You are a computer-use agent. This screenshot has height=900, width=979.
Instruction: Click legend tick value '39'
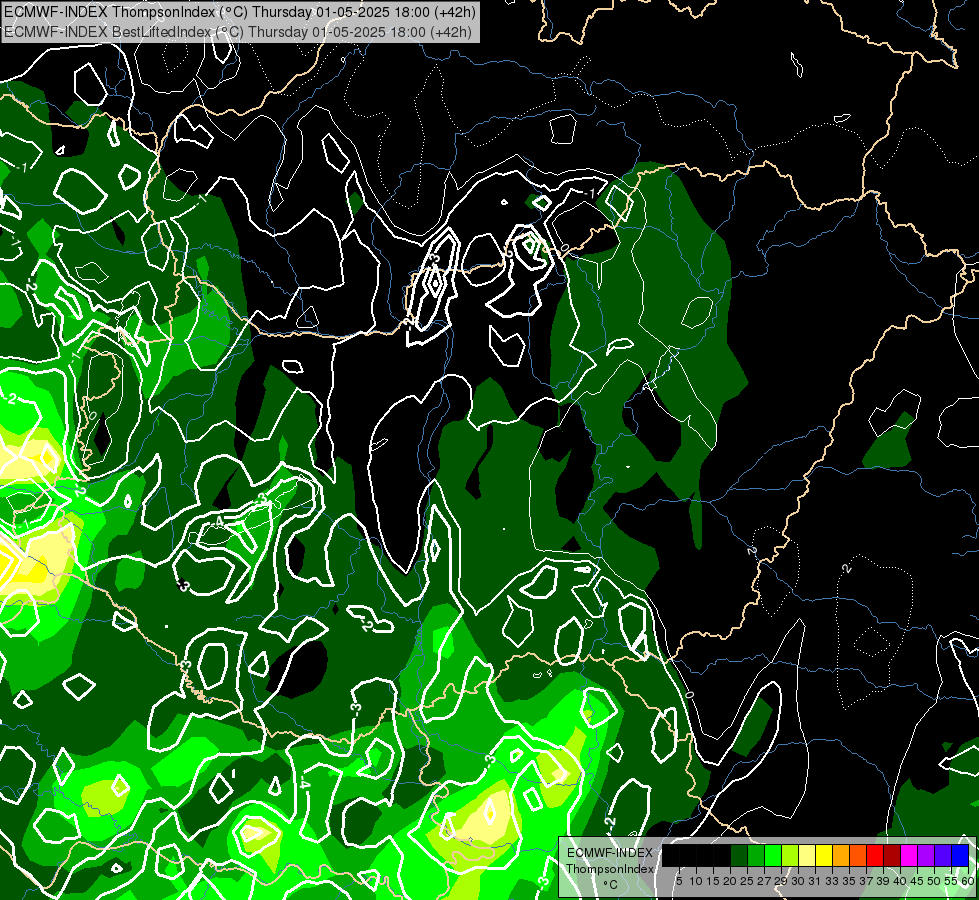point(883,881)
